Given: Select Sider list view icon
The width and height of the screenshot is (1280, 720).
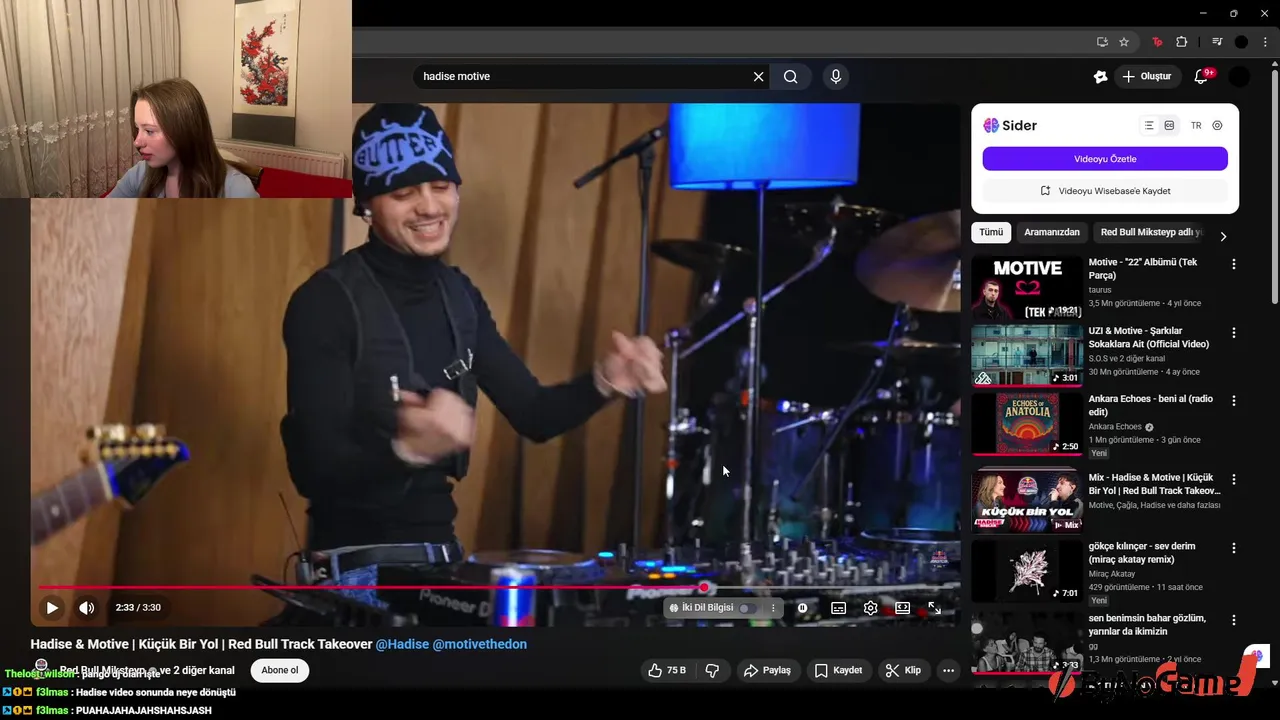Looking at the screenshot, I should click(x=1149, y=125).
